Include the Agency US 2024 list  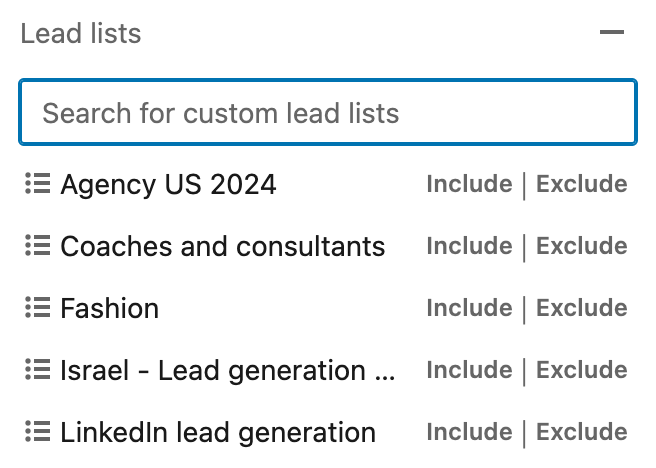(x=469, y=184)
